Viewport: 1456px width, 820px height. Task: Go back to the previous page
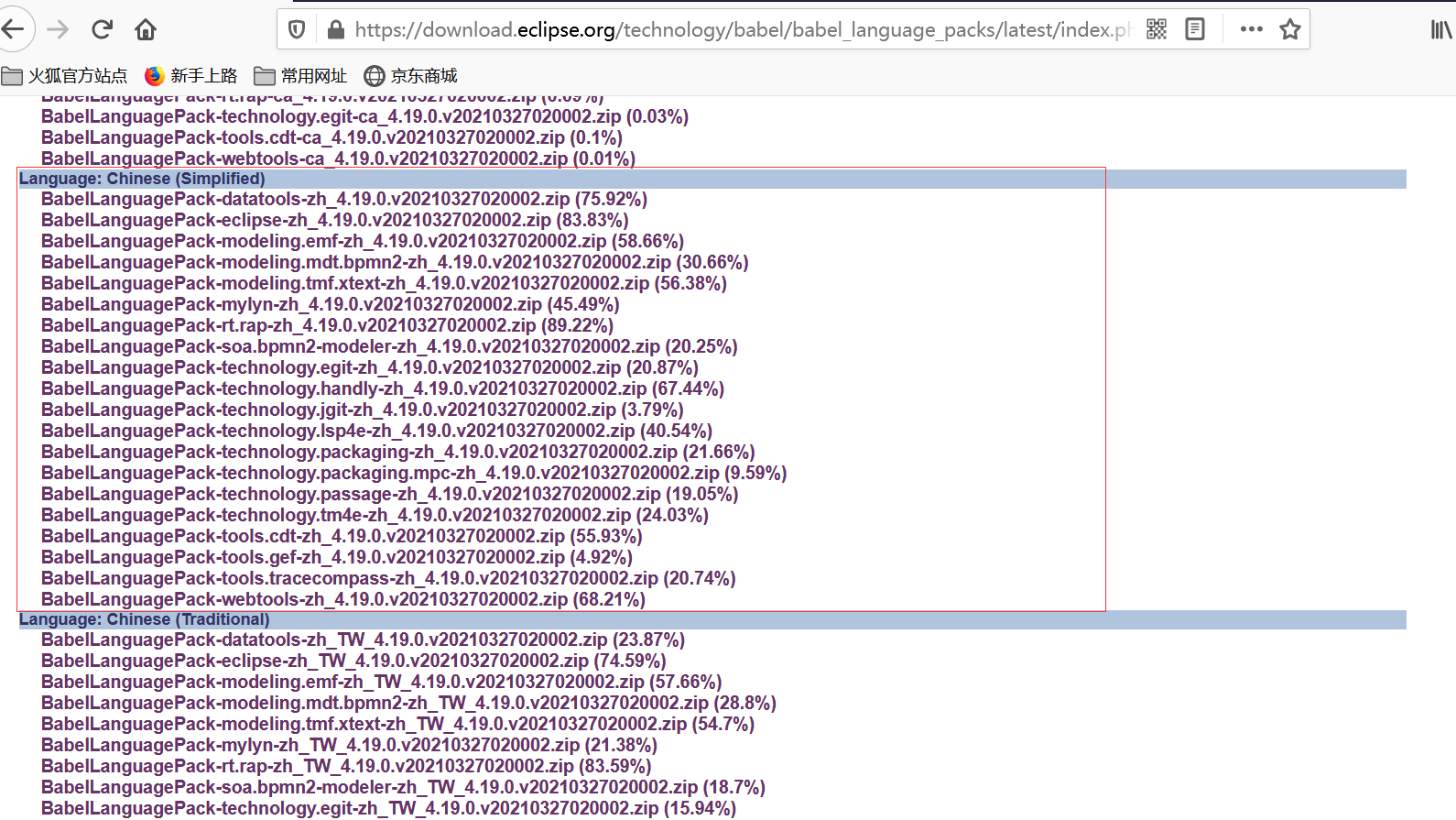click(x=14, y=29)
